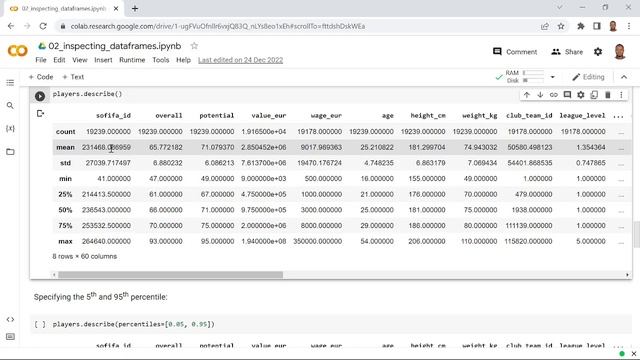Click the browser address bar URL
The height and width of the screenshot is (360, 640).
[218, 26]
